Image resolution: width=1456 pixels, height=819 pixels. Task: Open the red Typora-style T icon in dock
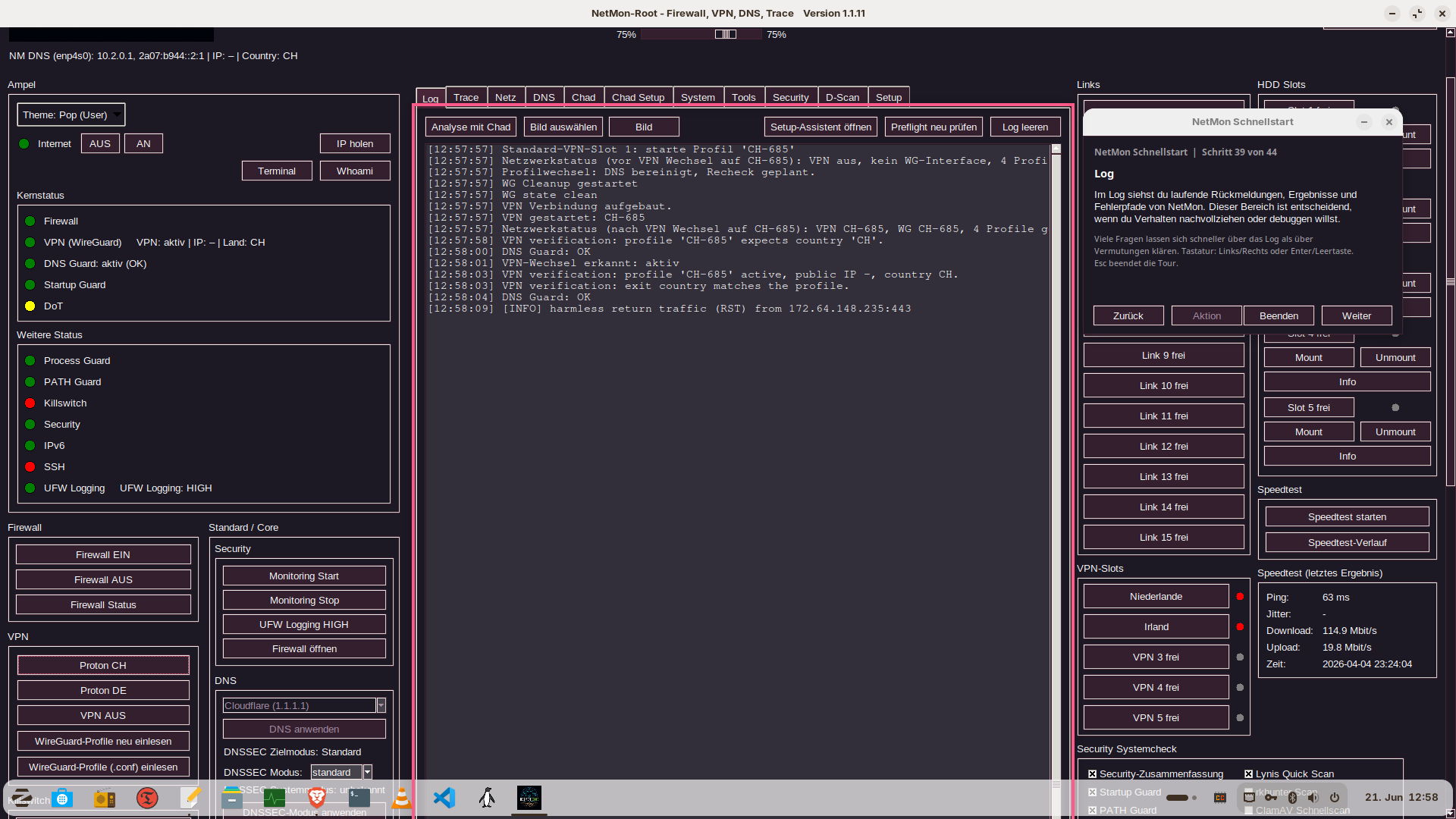147,798
